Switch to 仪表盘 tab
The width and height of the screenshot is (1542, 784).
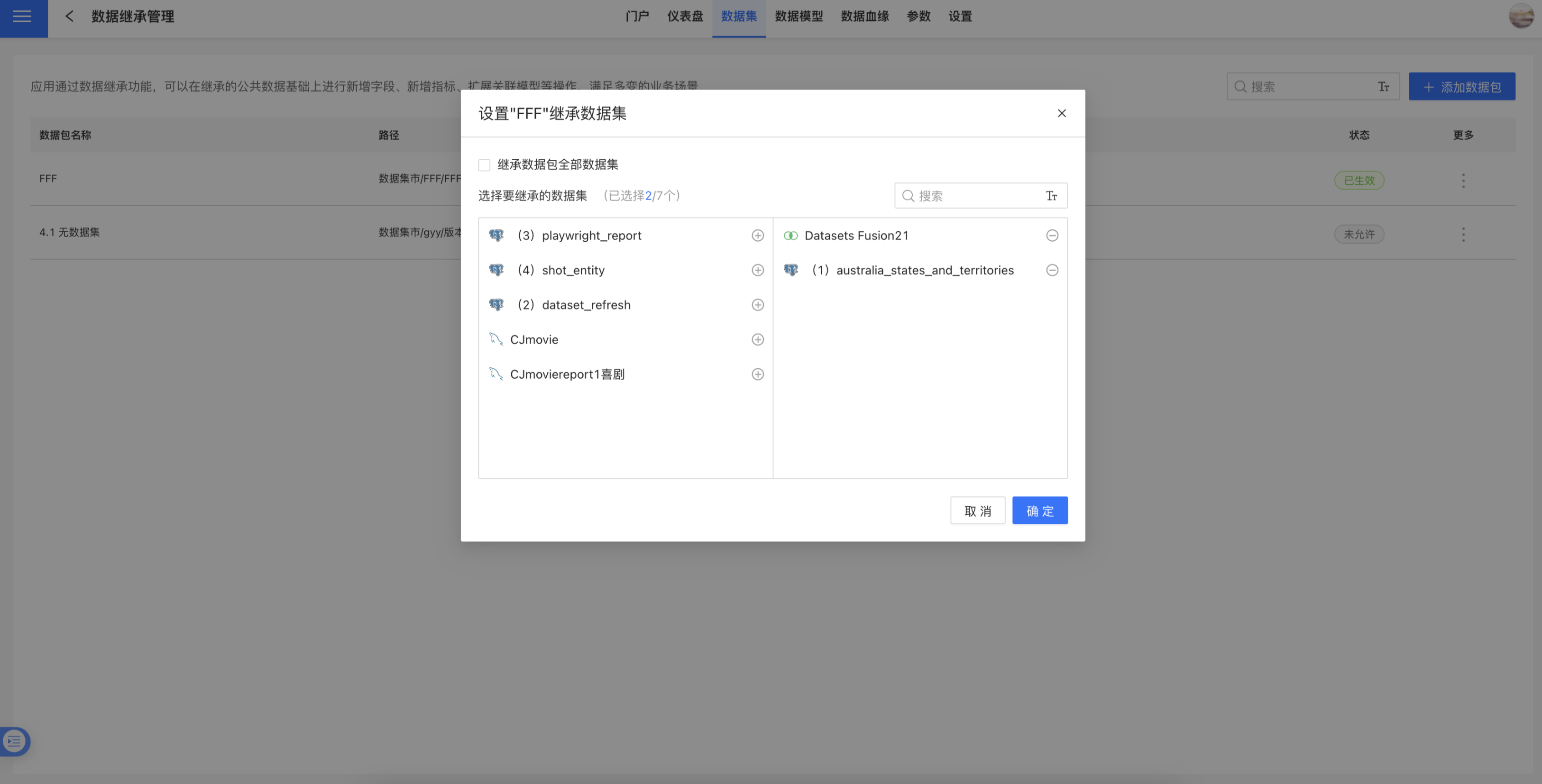pyautogui.click(x=685, y=16)
